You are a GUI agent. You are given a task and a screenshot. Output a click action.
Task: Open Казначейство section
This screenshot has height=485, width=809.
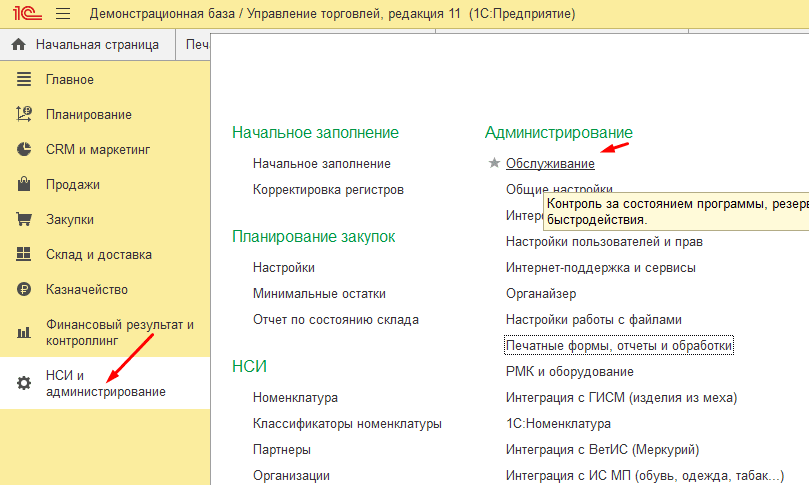click(x=105, y=290)
